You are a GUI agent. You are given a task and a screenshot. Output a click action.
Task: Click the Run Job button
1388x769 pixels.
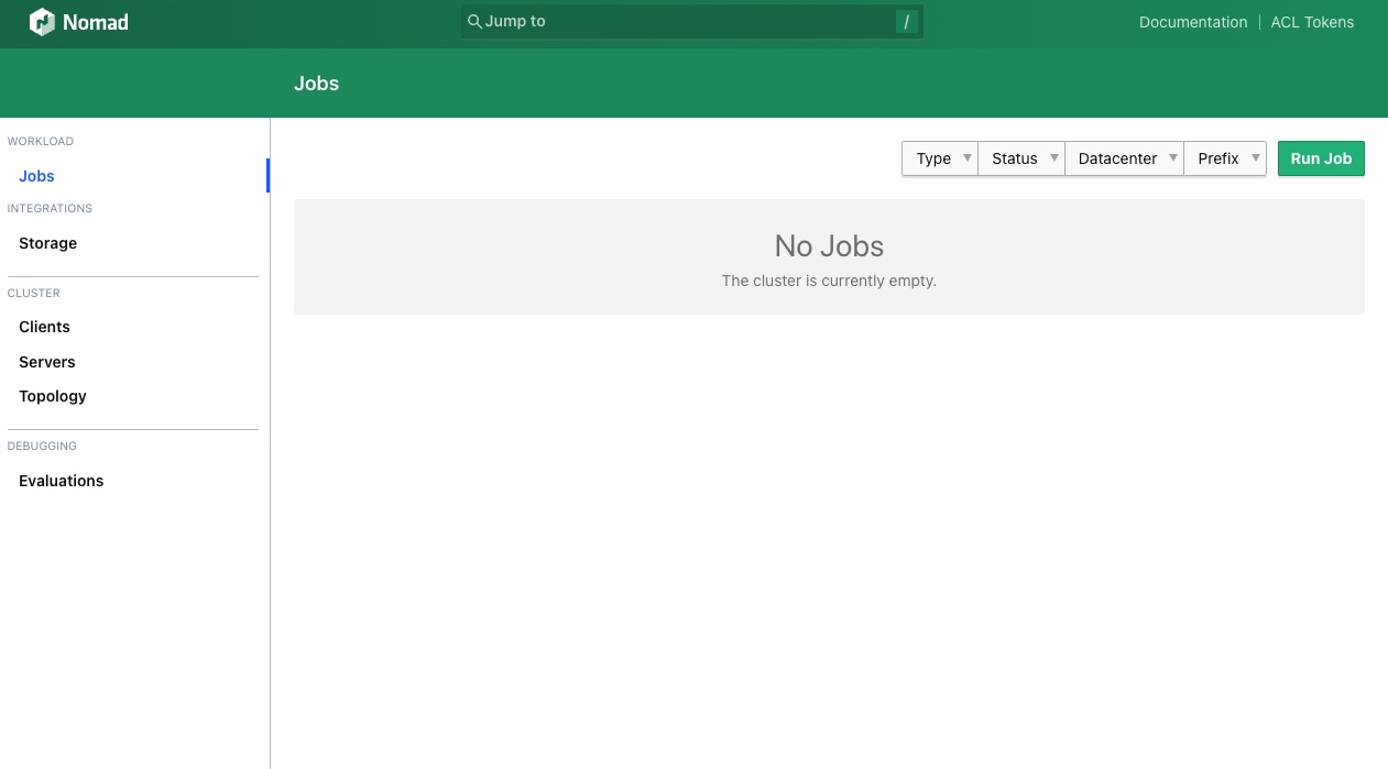[1320, 158]
